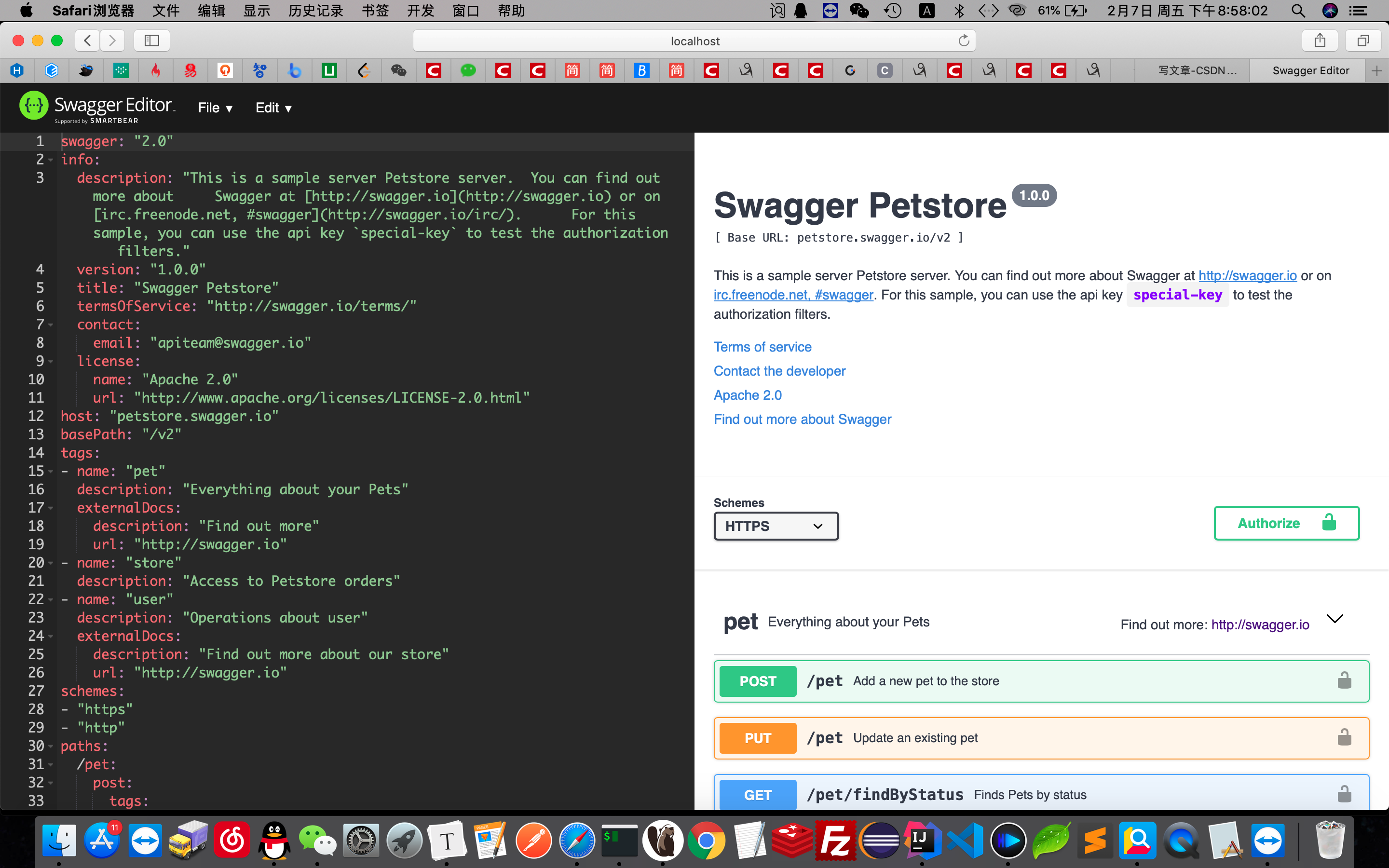Switch to the pinned tab with Google G icon
Viewport: 1389px width, 868px height.
[x=850, y=70]
